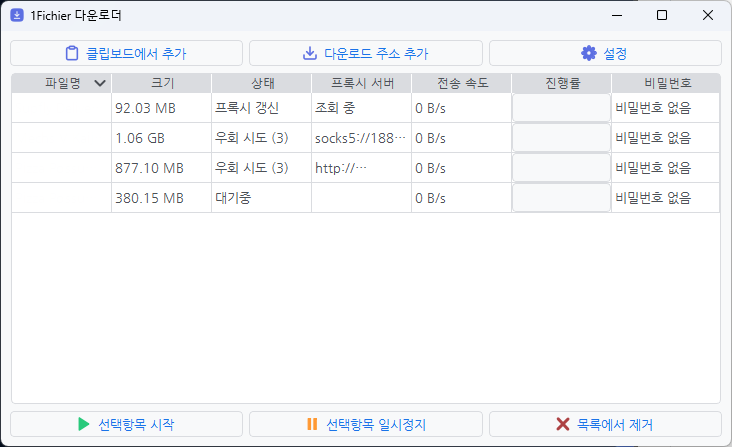
Task: Click 비밀번호 없음 in the 877.10 MB row
Action: [x=666, y=168]
